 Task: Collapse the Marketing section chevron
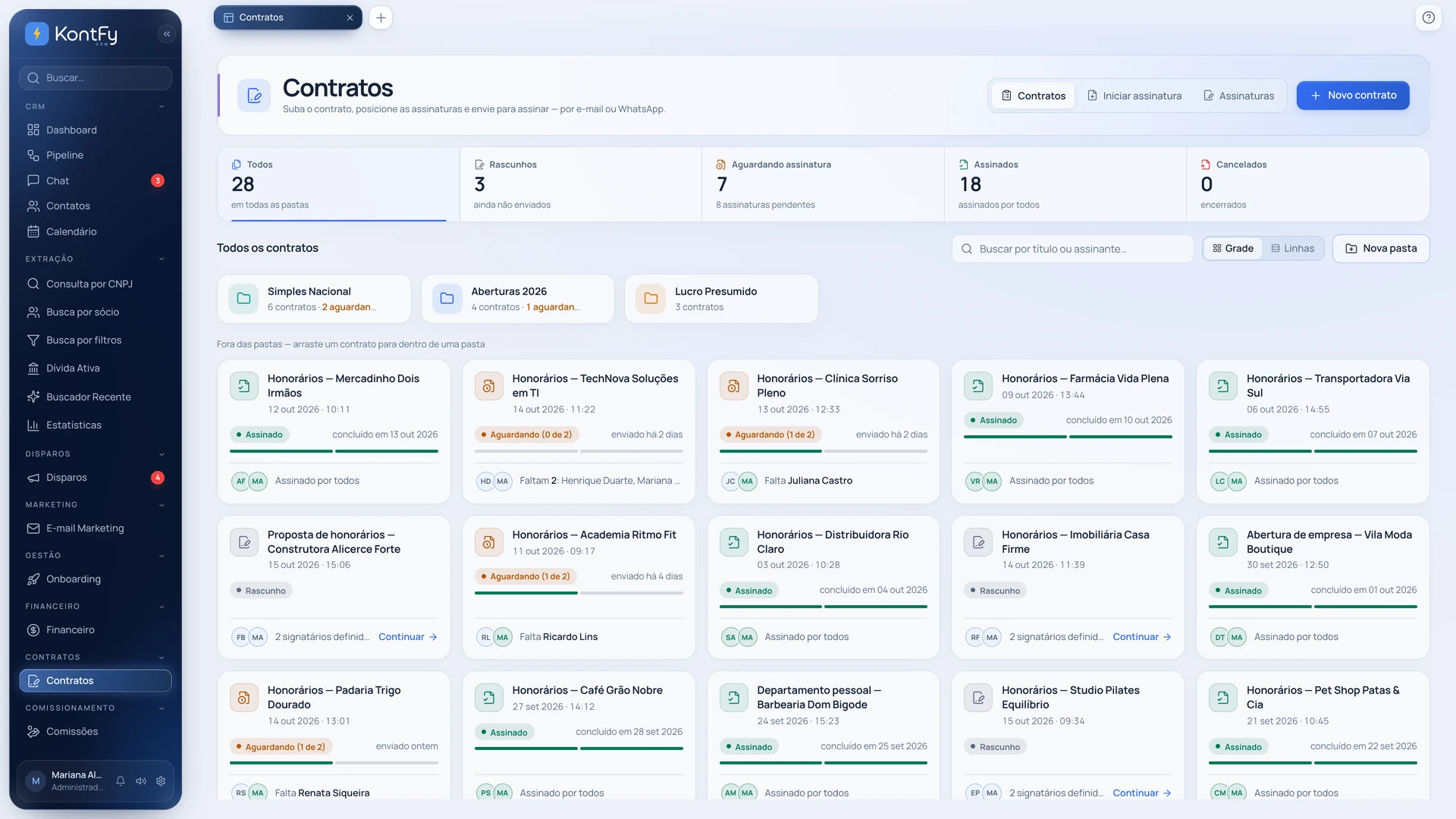pos(162,505)
